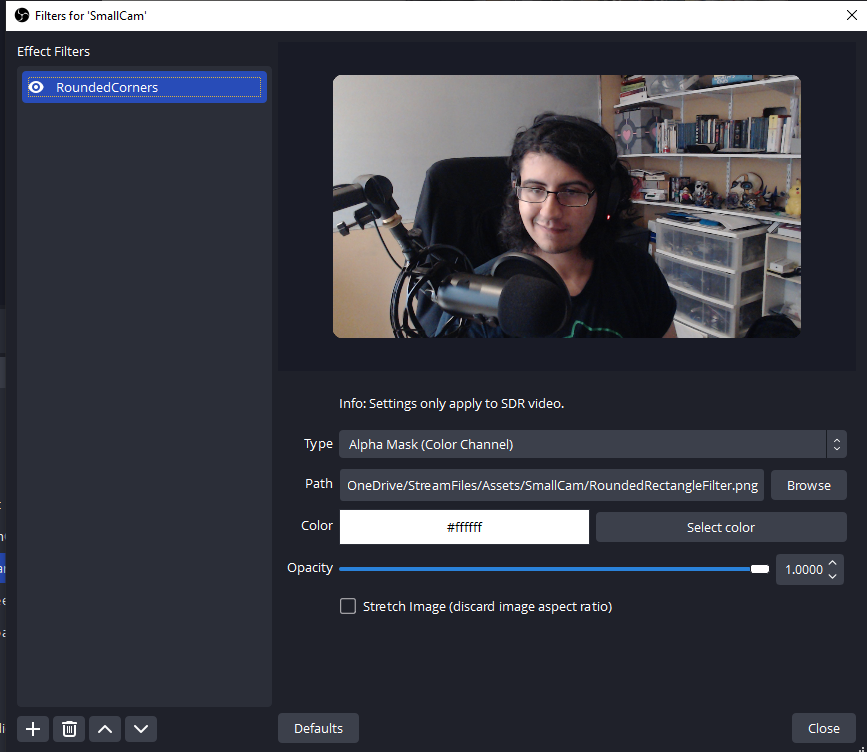Viewport: 867px width, 752px height.
Task: Browse for a new mask image file
Action: coord(808,485)
